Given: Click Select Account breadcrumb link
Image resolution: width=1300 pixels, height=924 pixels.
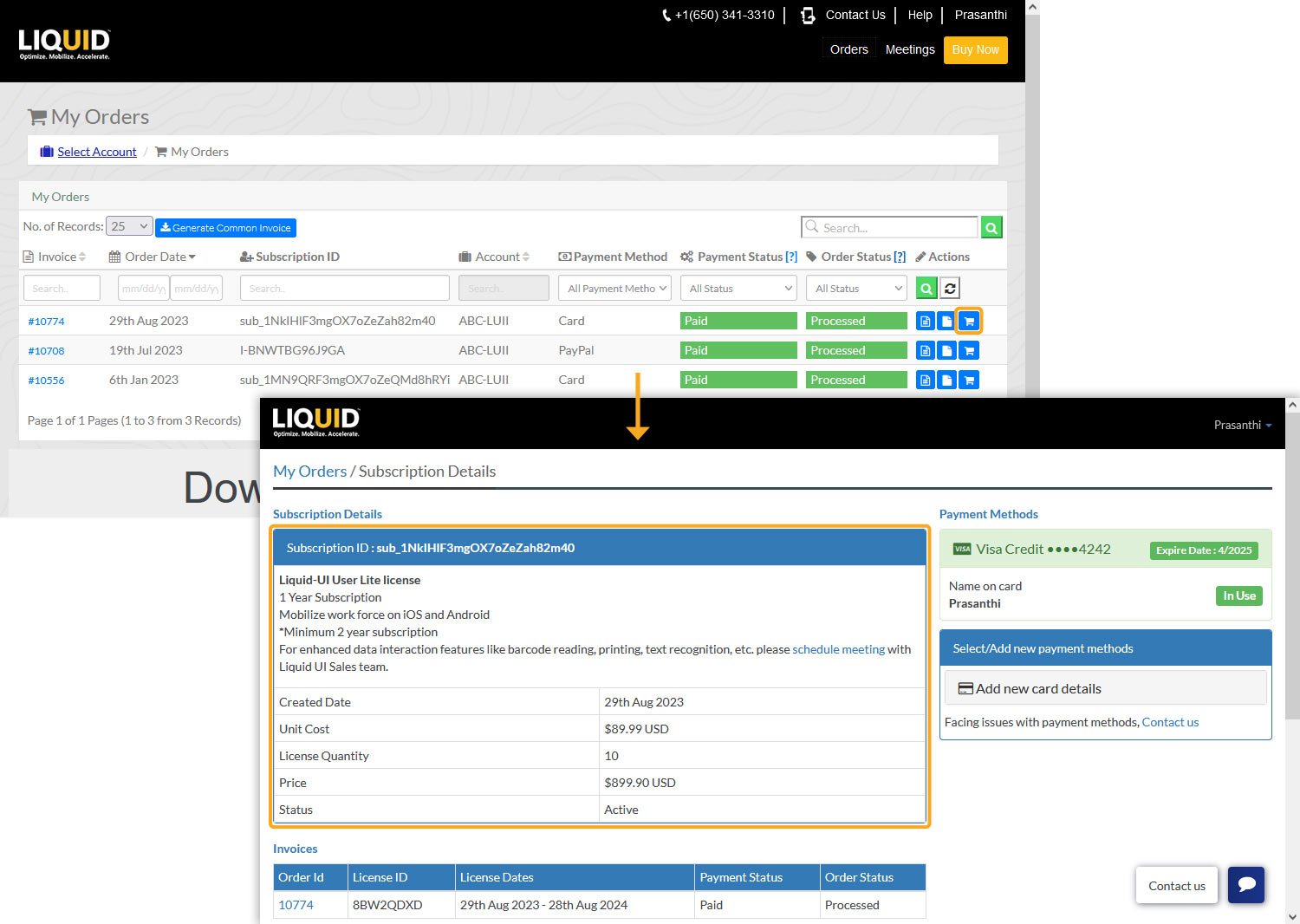Looking at the screenshot, I should click(97, 152).
